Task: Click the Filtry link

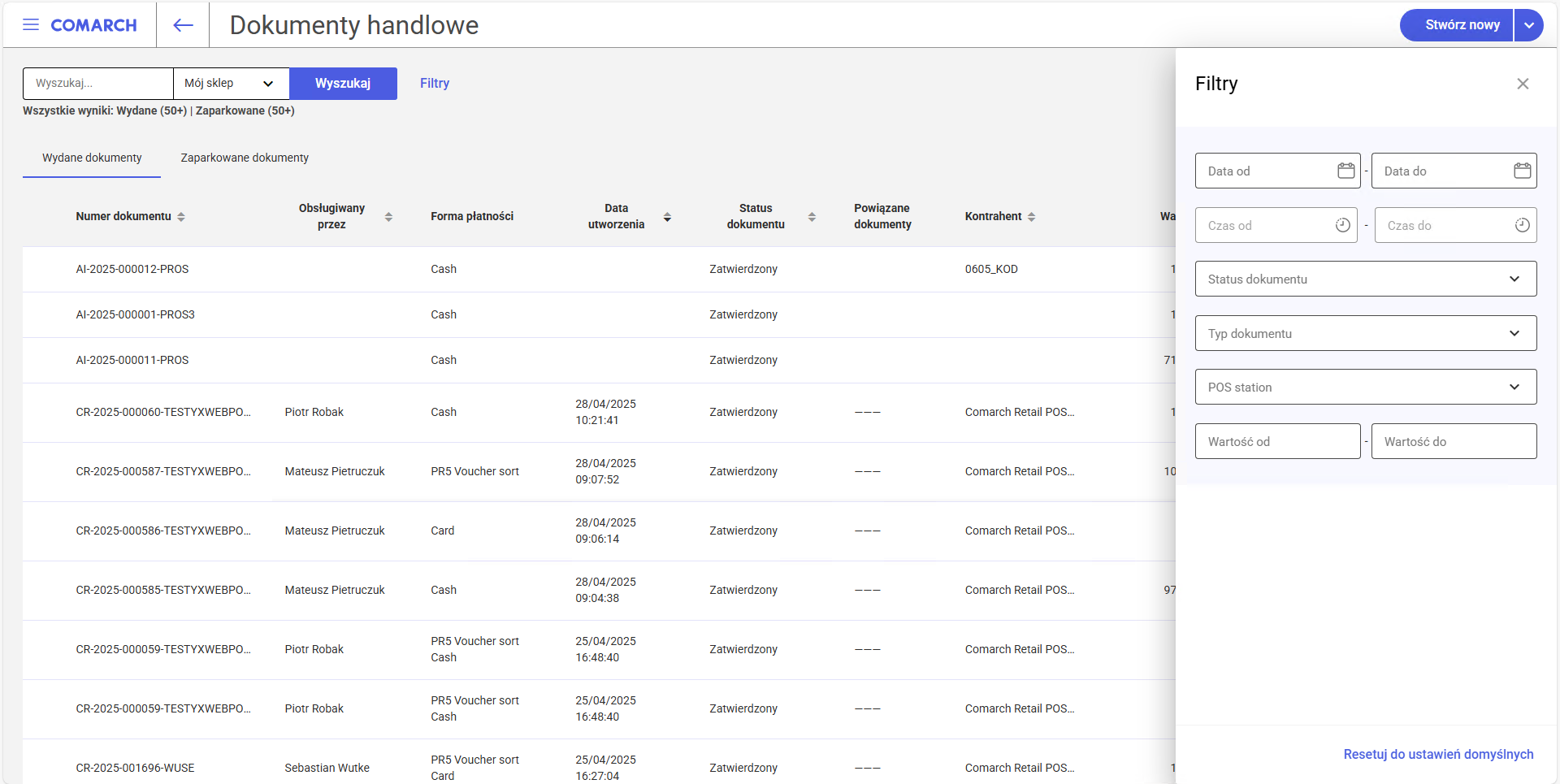Action: click(435, 83)
